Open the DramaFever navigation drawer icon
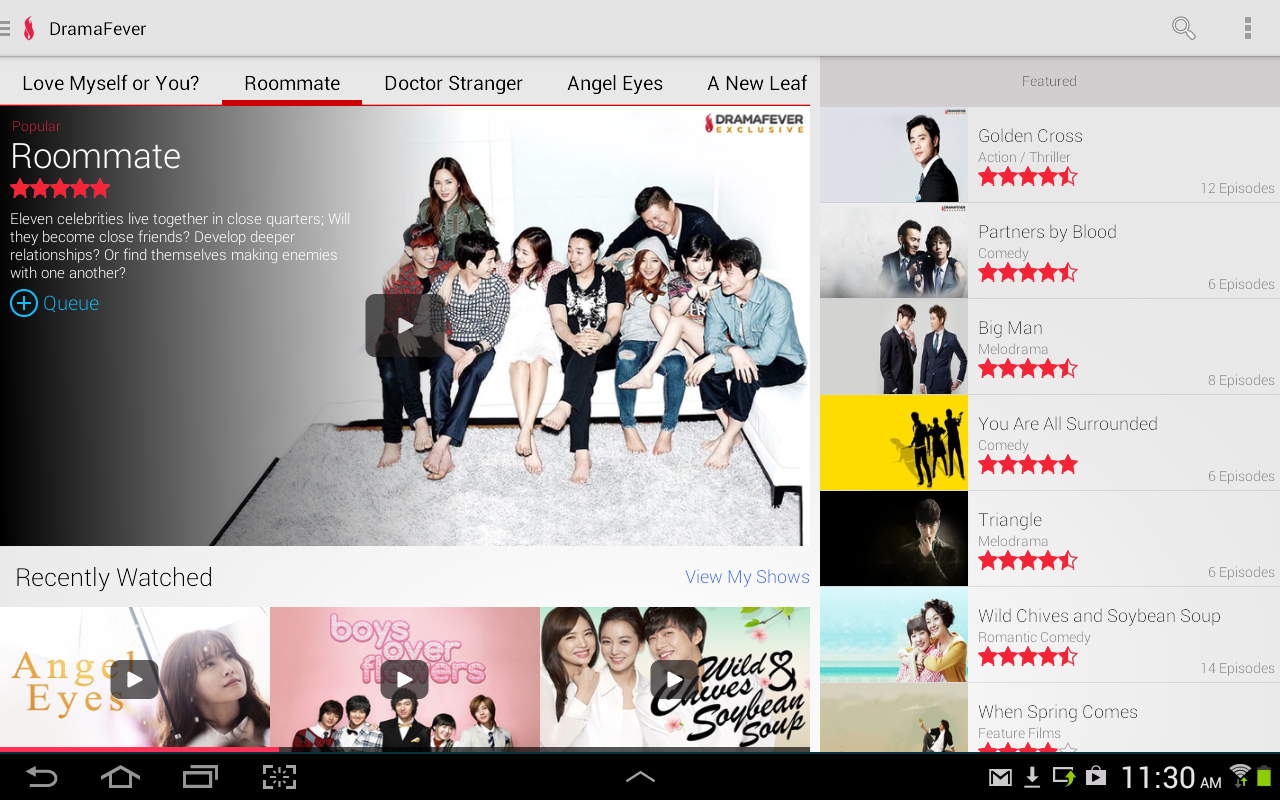This screenshot has height=800, width=1280. 5,28
